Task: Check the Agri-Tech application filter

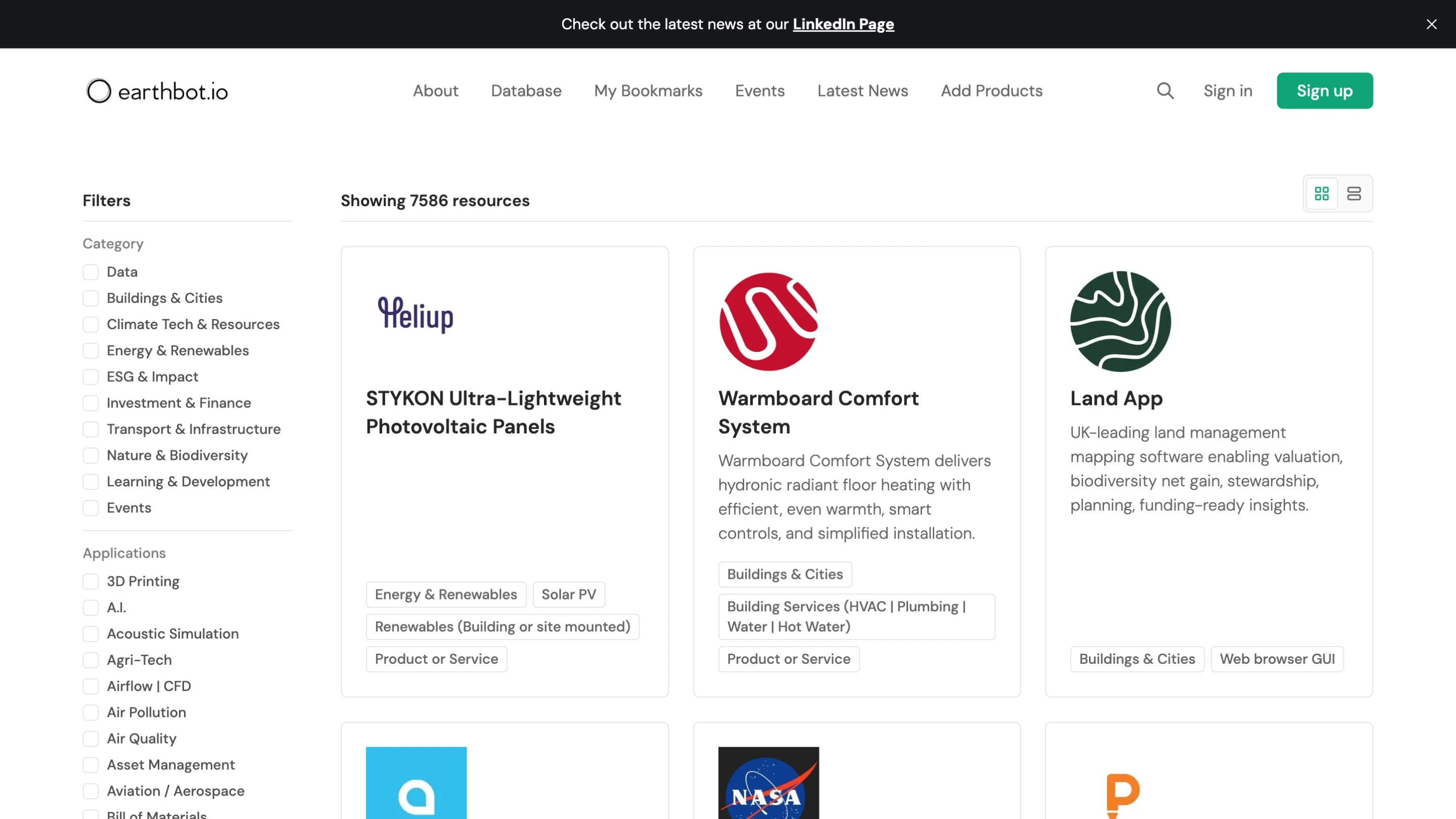Action: tap(90, 660)
